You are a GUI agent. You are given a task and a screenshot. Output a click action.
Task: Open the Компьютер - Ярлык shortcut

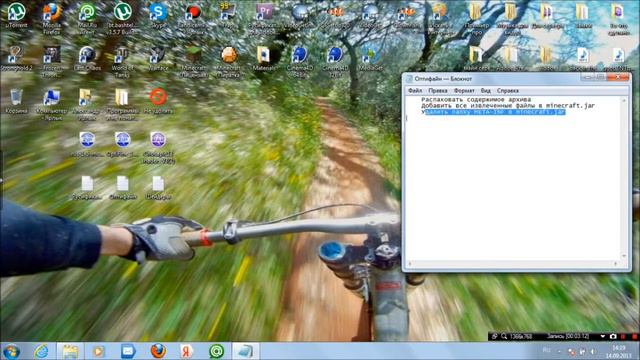coord(52,104)
